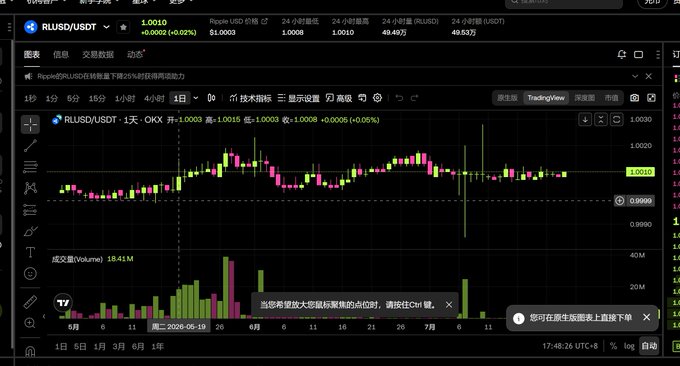This screenshot has height=366, width=680.
Task: Pick the ruler measure tool
Action: pos(30,302)
